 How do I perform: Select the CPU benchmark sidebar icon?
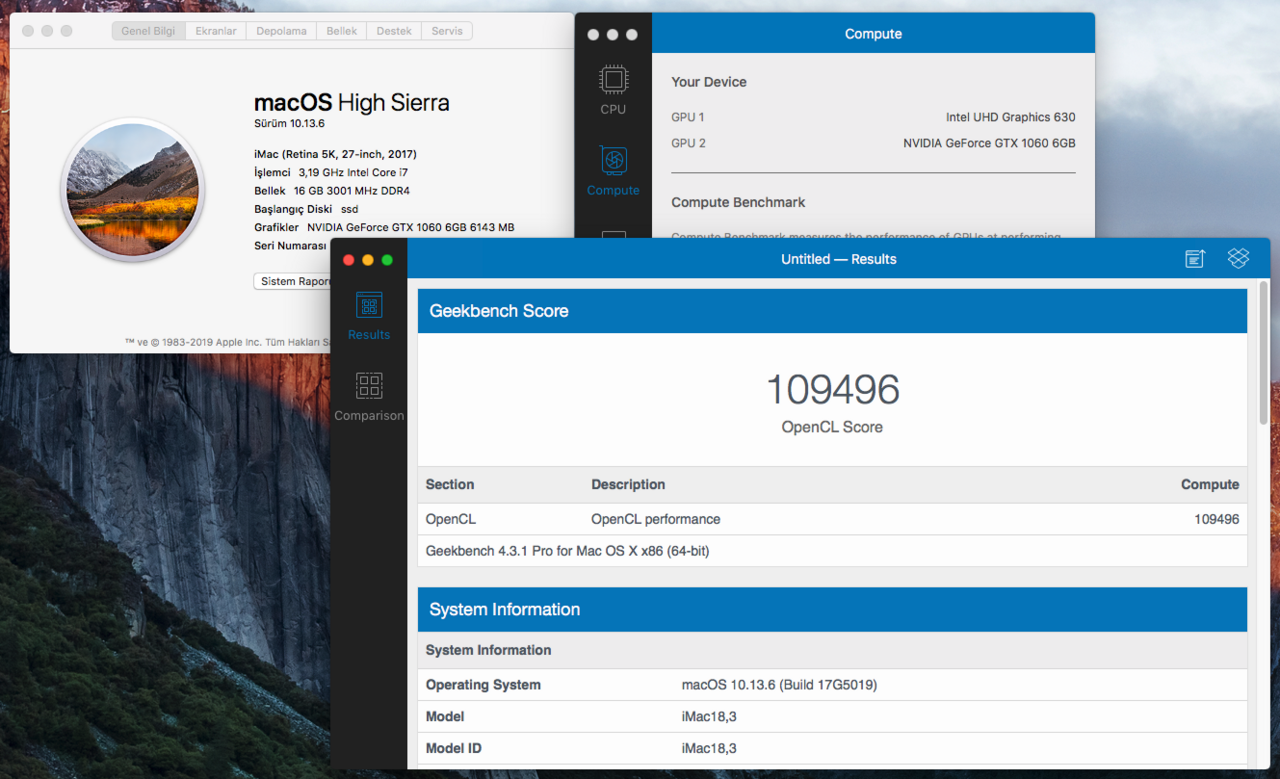tap(613, 90)
